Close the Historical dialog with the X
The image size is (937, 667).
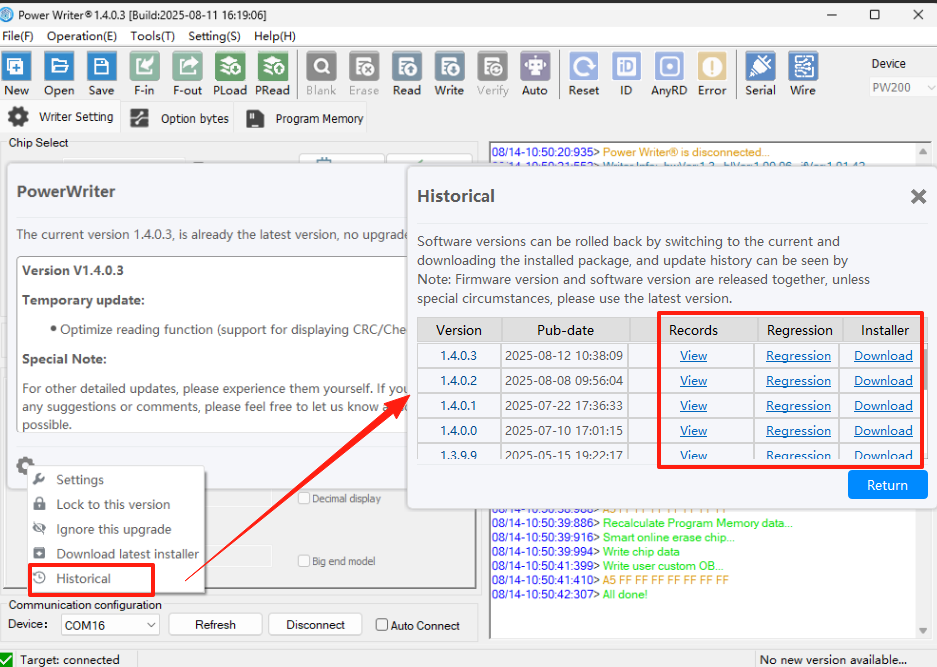918,196
